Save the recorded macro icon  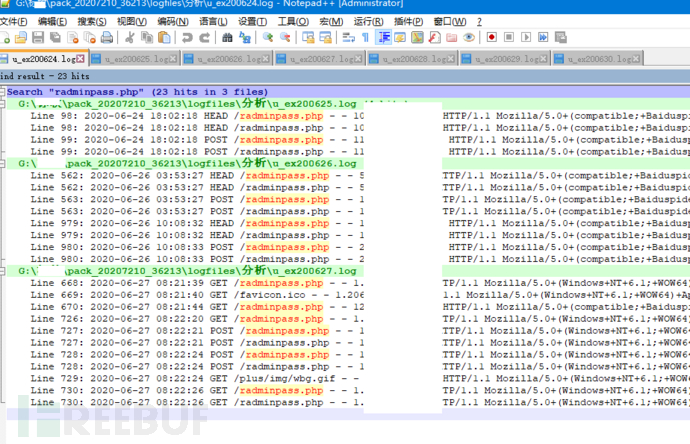pos(561,37)
